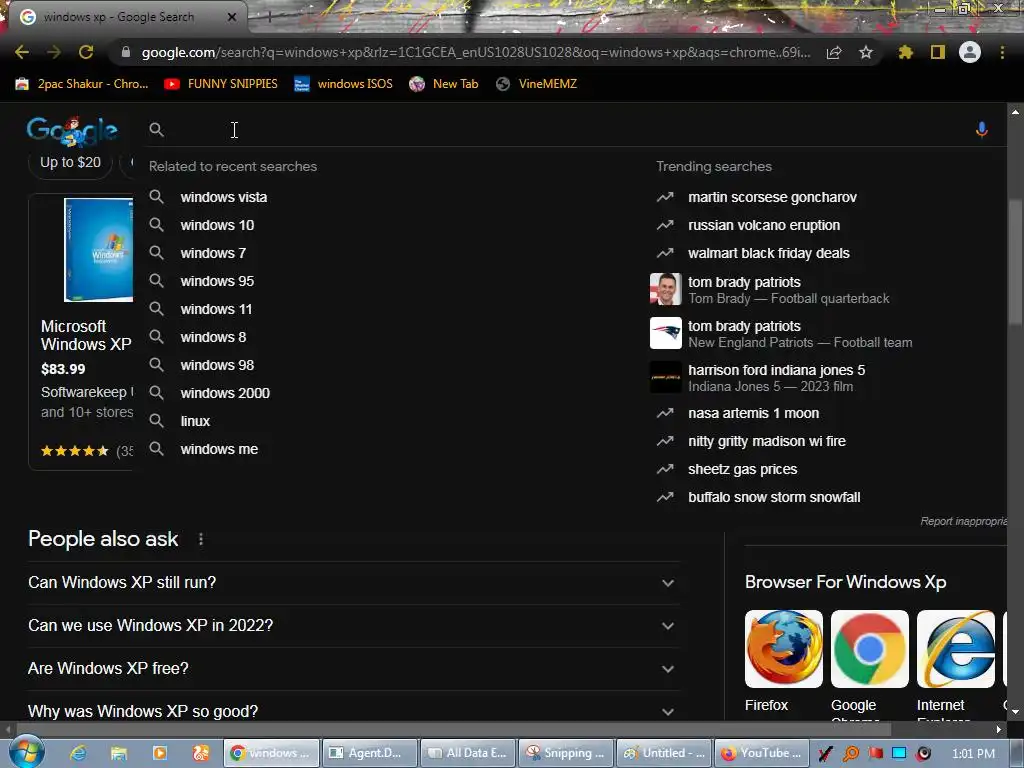Reload the page with the refresh icon
This screenshot has height=768, width=1024.
point(86,52)
